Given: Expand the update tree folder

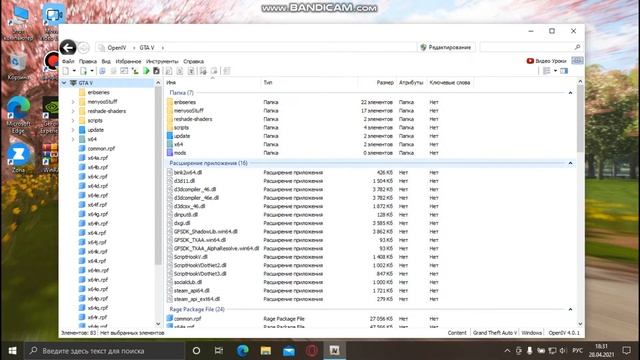Looking at the screenshot, I should (73, 130).
